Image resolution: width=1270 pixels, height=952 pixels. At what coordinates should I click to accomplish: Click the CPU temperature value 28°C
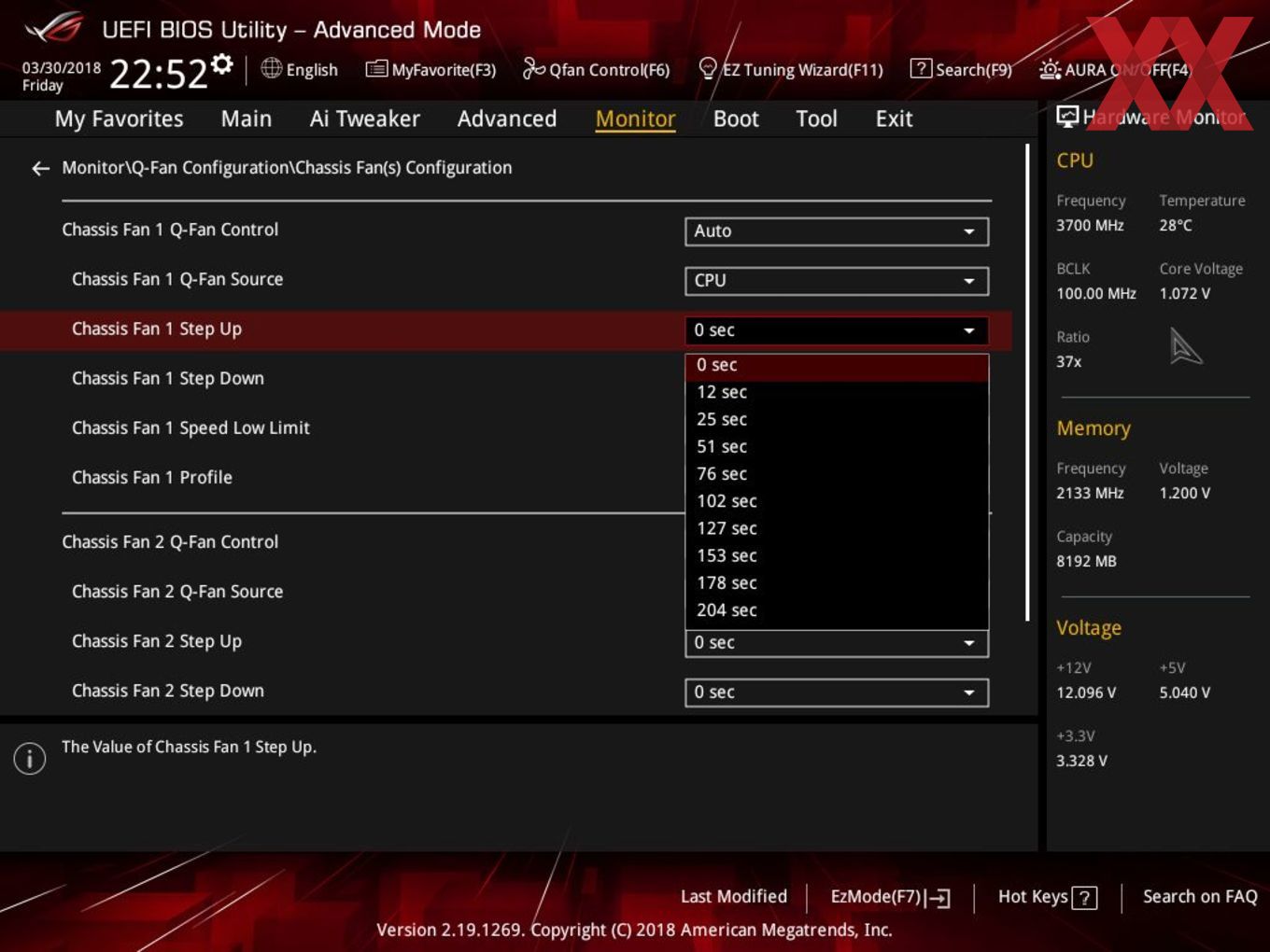(1176, 226)
